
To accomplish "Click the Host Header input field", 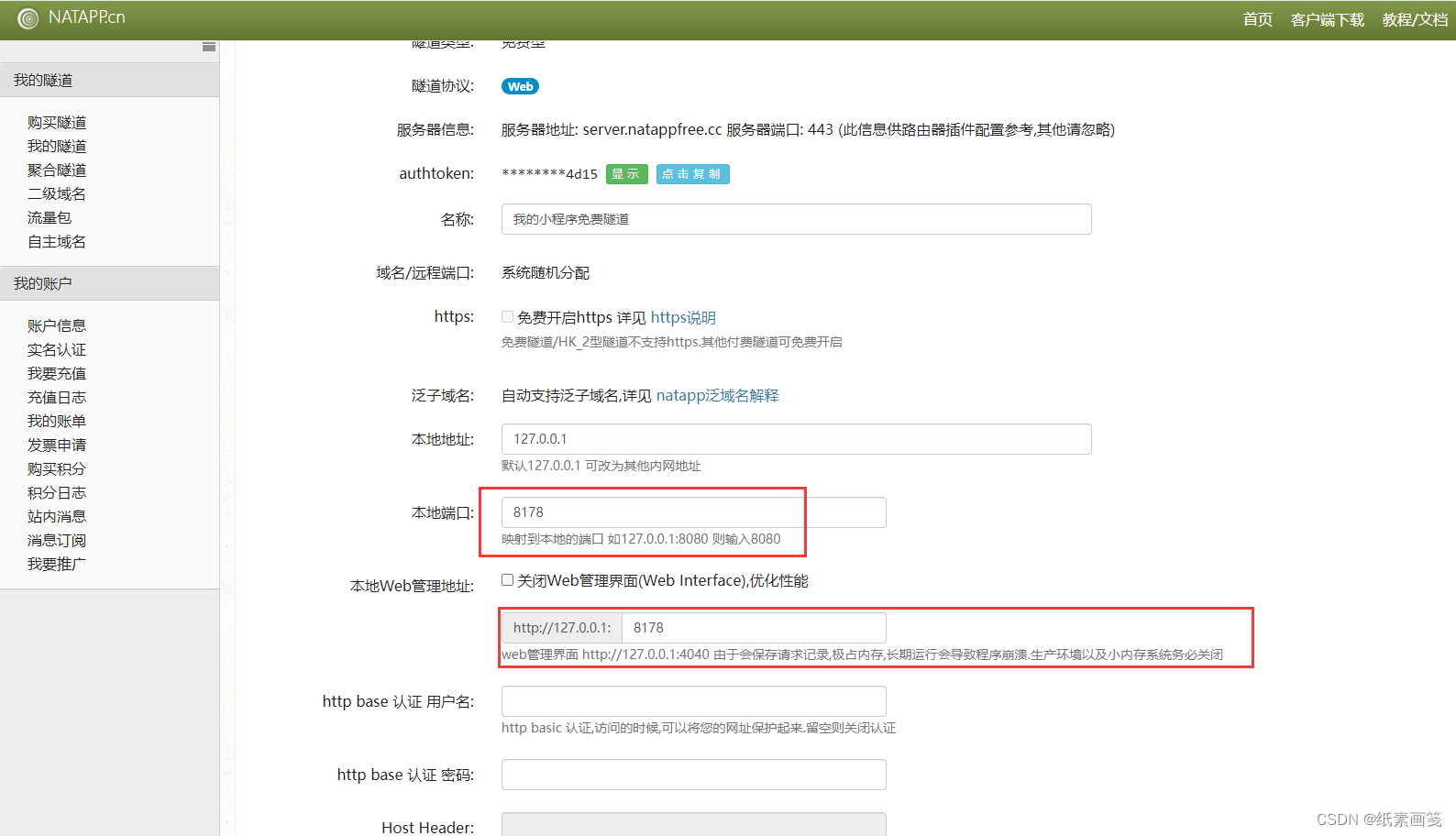I will 693,824.
